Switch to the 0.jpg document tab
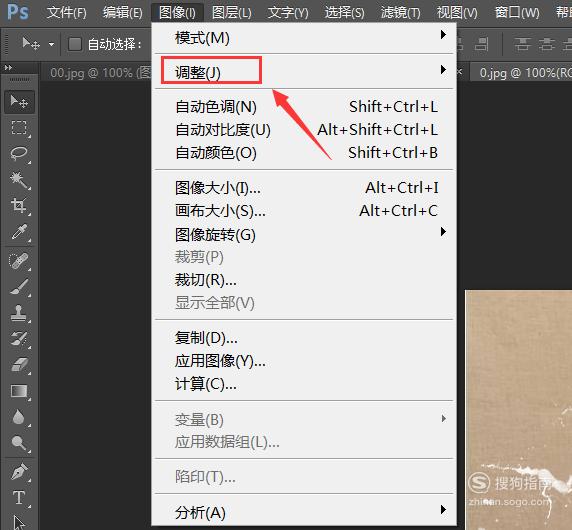This screenshot has height=530, width=572. (522, 73)
